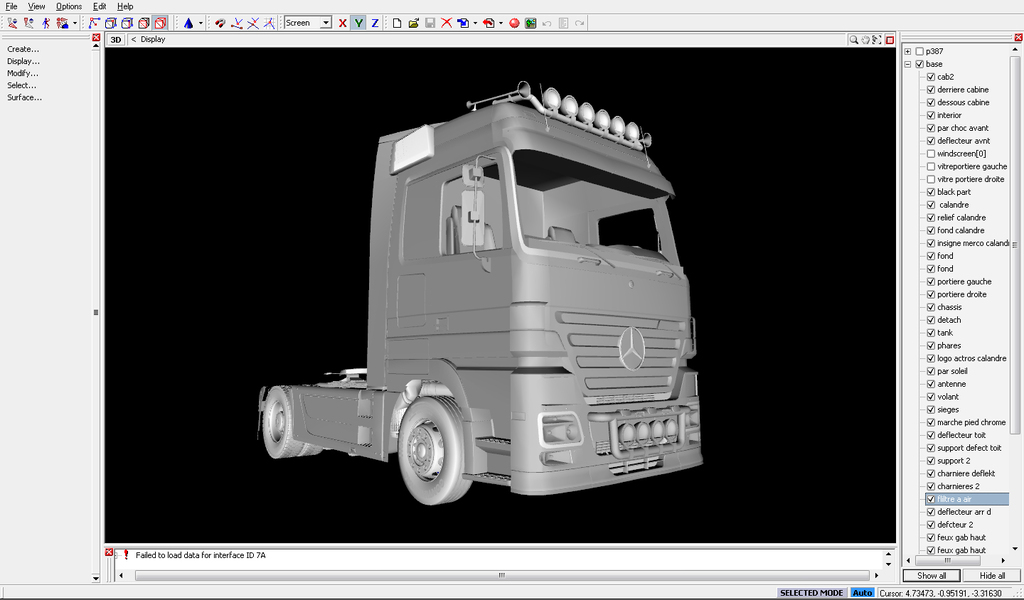
Task: Click the open file folder icon
Action: 413,22
